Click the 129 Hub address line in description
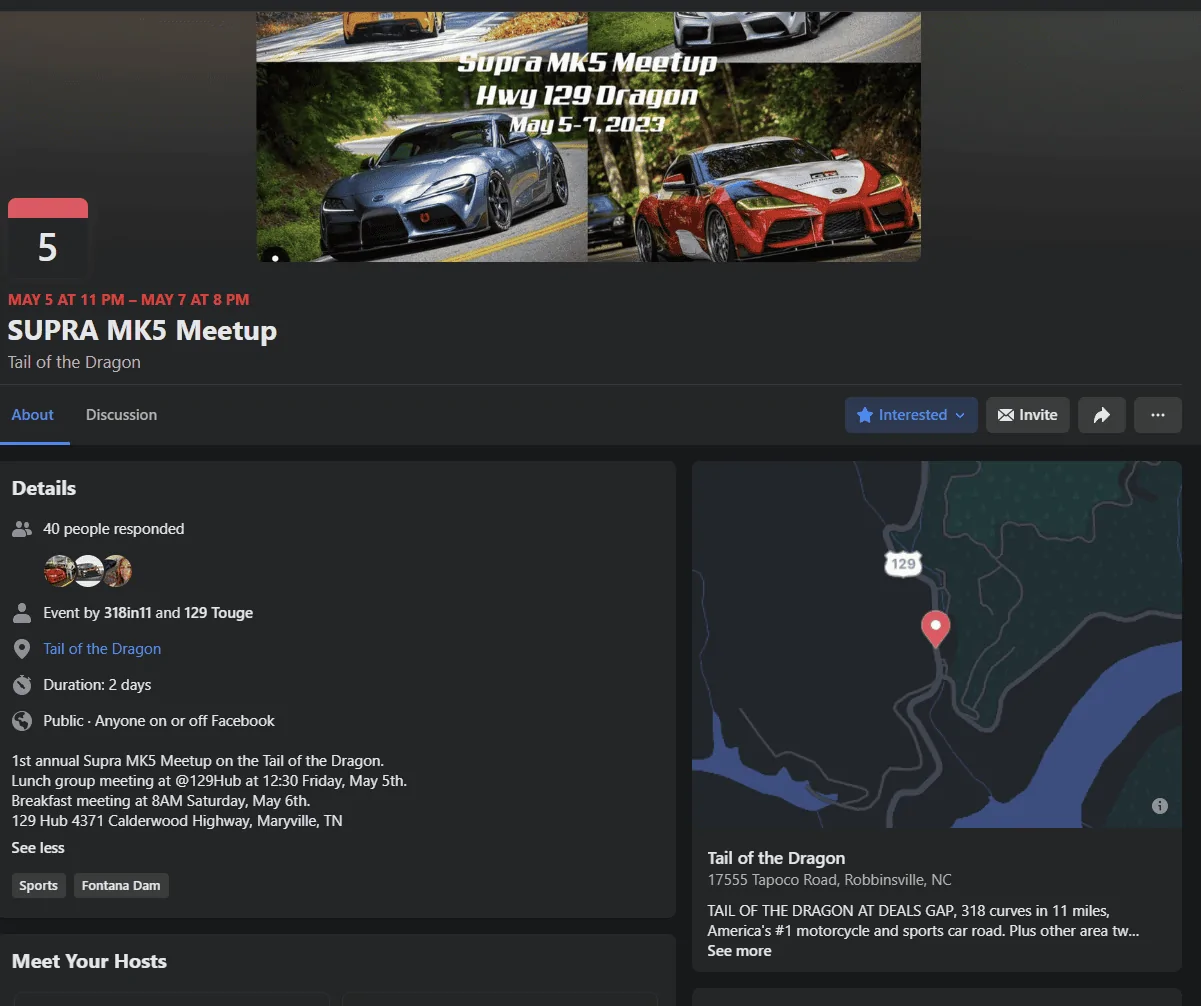The height and width of the screenshot is (1006, 1201). click(177, 821)
